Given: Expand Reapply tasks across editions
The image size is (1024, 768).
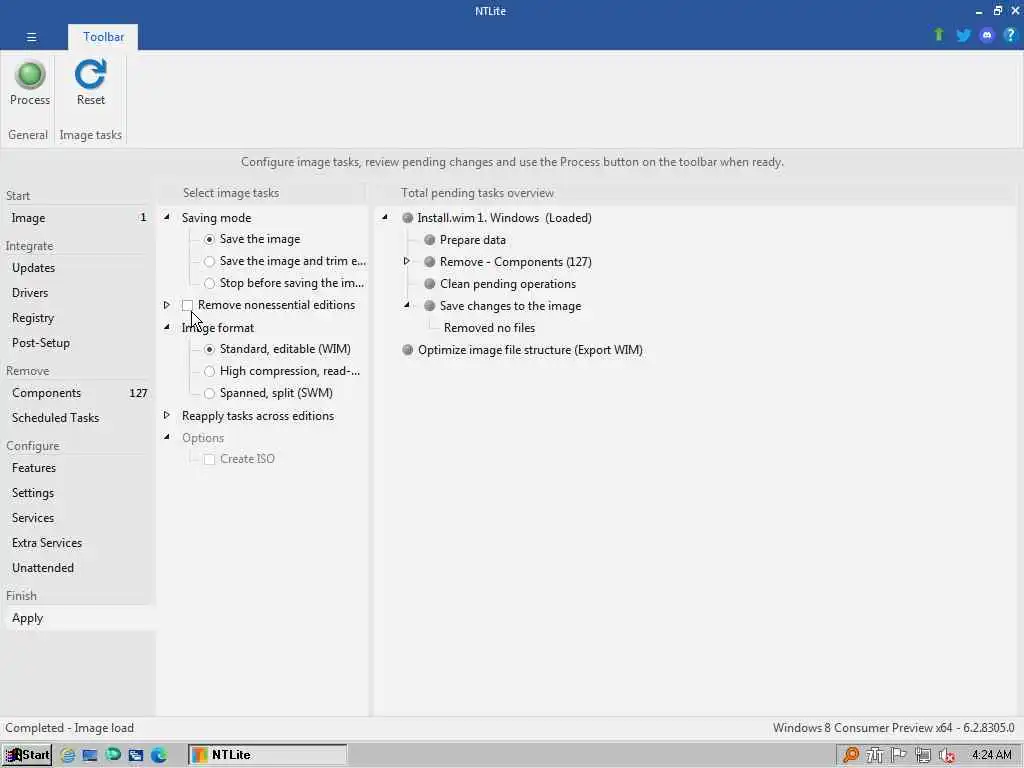Looking at the screenshot, I should [167, 415].
